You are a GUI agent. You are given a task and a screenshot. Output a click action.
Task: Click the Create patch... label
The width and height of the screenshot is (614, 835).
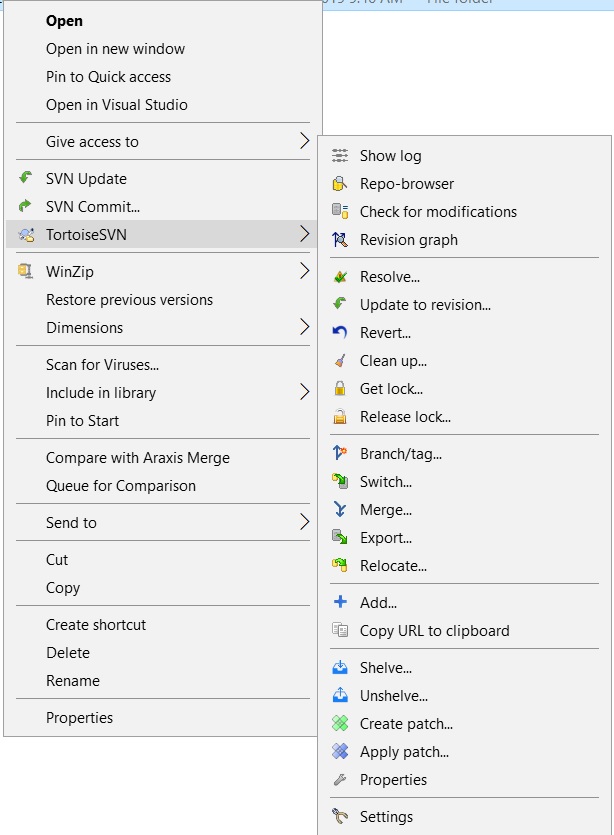(406, 724)
